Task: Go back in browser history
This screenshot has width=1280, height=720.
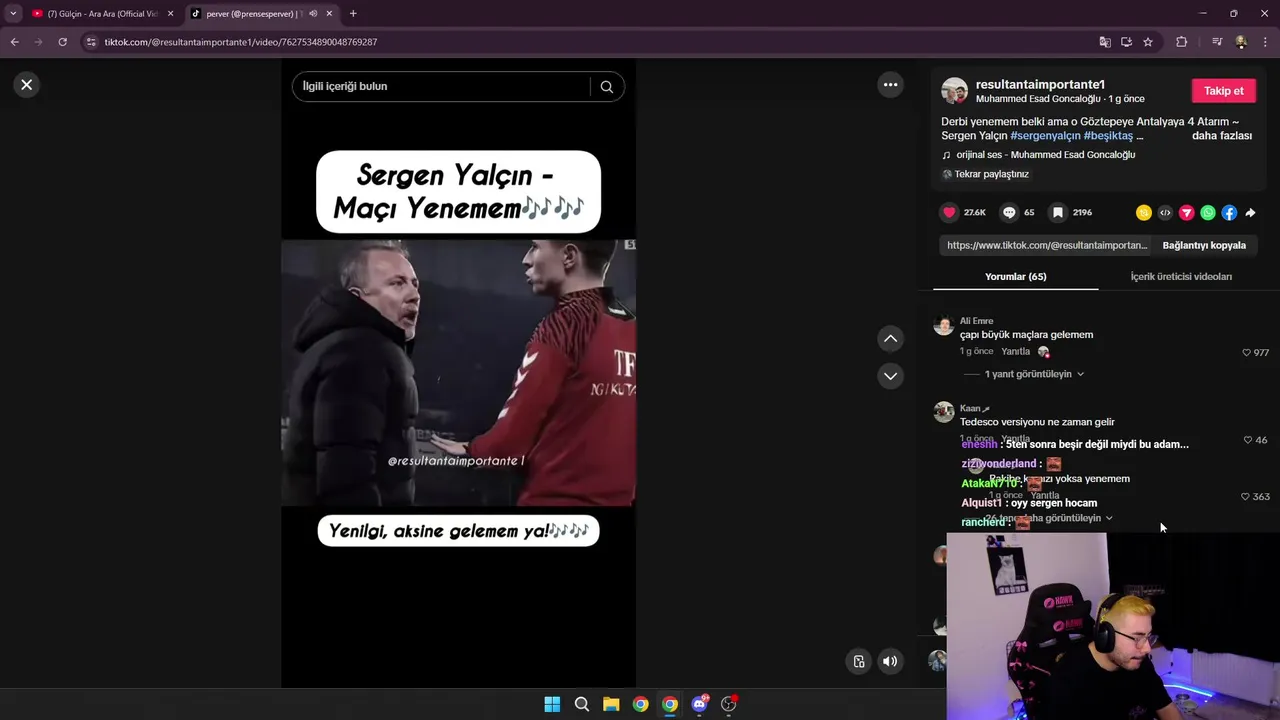Action: point(14,42)
